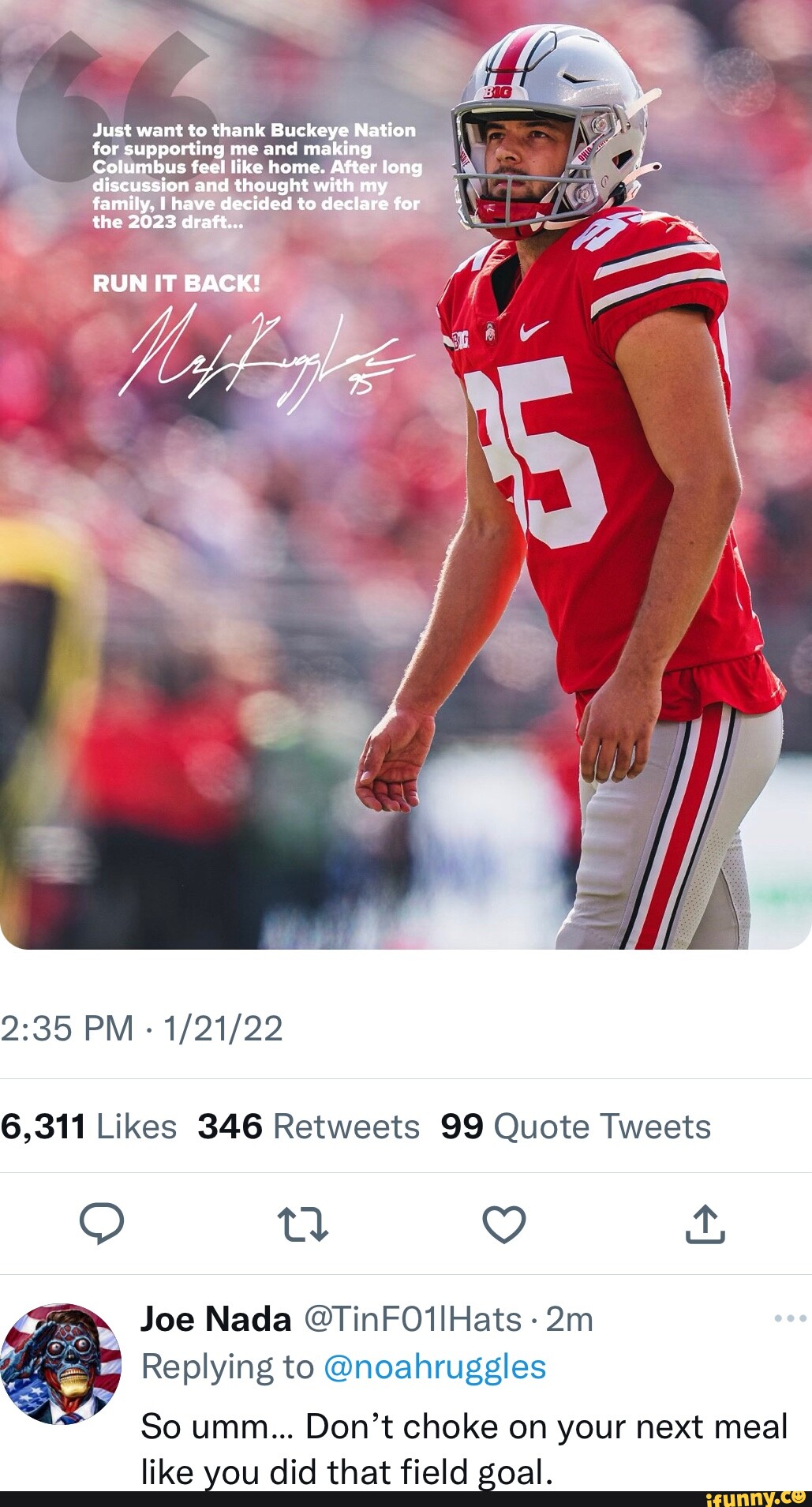View the 6,311 Likes list
This screenshot has height=1507, width=812.
coord(88,1127)
